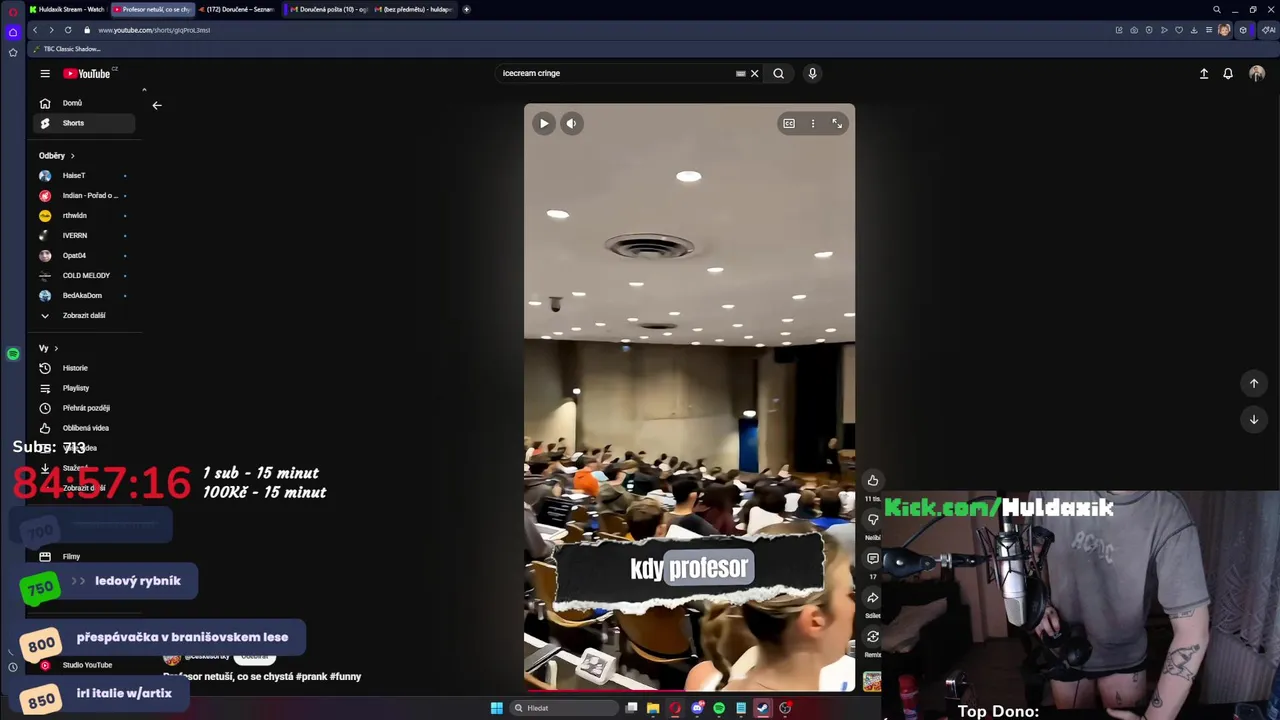Open a new browser tab with plus
Image resolution: width=1280 pixels, height=720 pixels.
(466, 9)
